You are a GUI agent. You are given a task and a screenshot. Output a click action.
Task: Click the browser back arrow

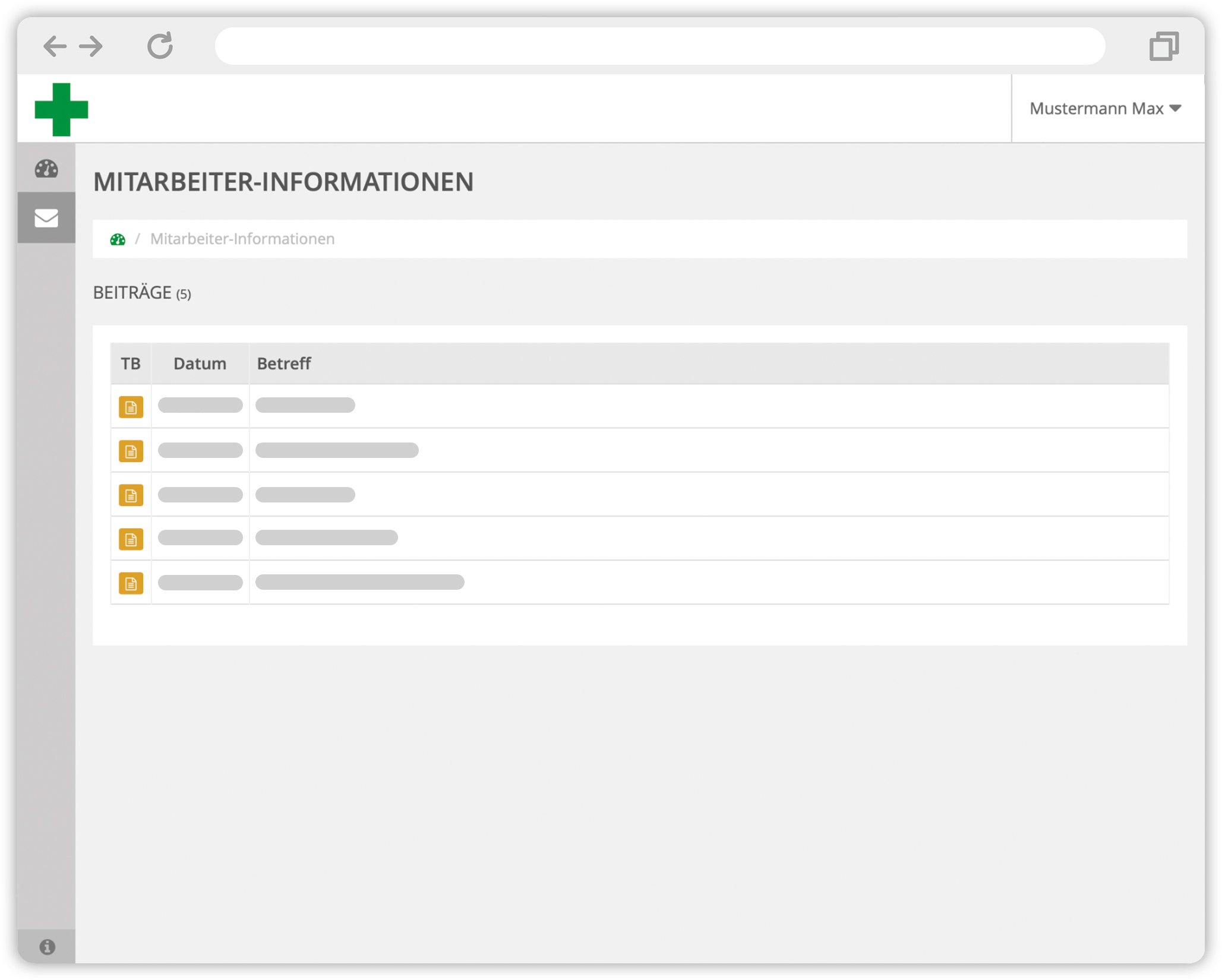pos(55,46)
